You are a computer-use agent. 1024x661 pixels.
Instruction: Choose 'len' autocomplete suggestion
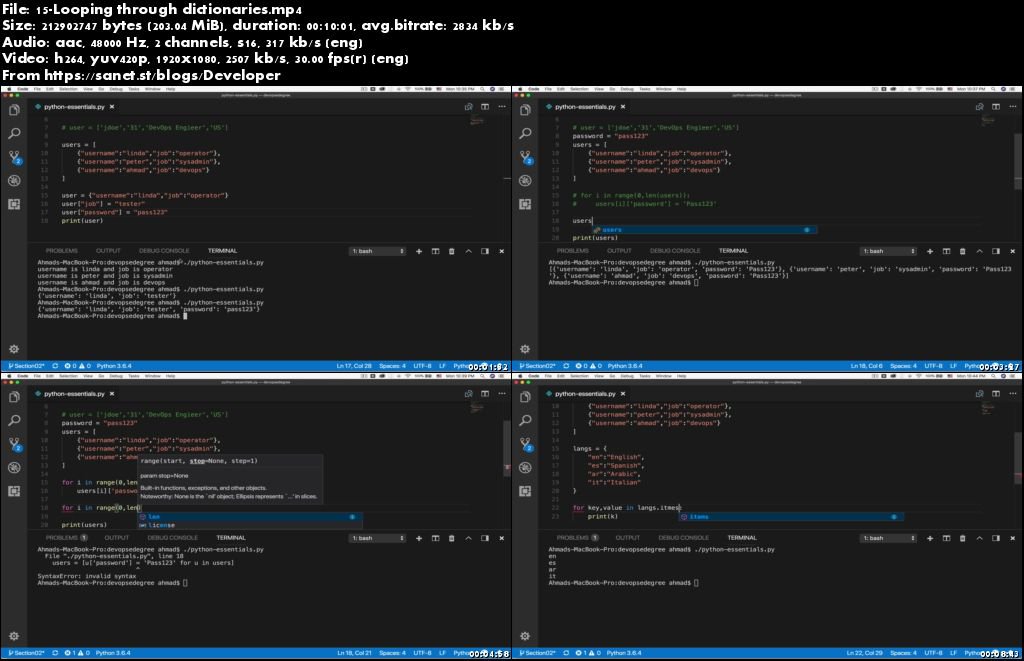[249, 517]
